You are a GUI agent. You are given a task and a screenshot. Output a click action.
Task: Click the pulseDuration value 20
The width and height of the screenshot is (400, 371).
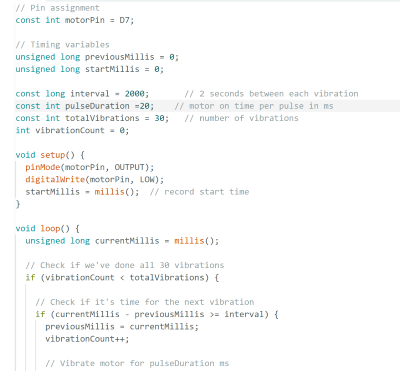(145, 106)
